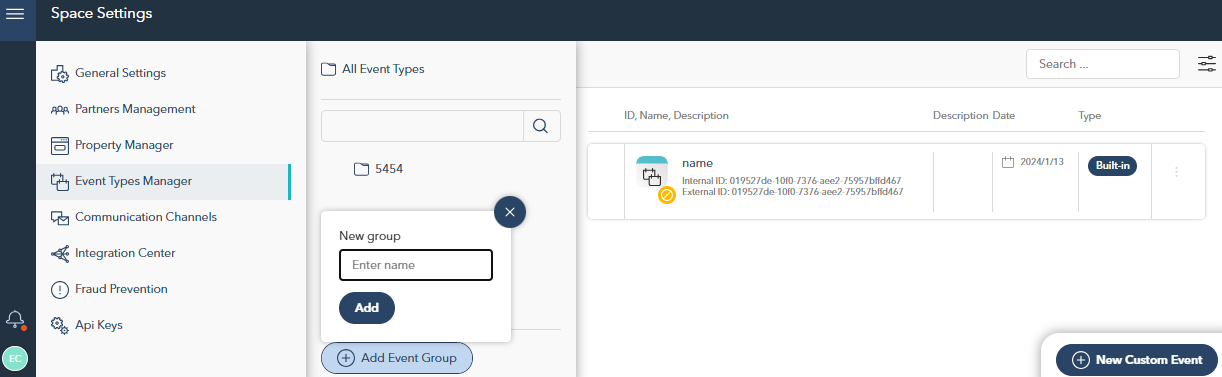
Task: Open the EC user avatar
Action: pos(15,358)
